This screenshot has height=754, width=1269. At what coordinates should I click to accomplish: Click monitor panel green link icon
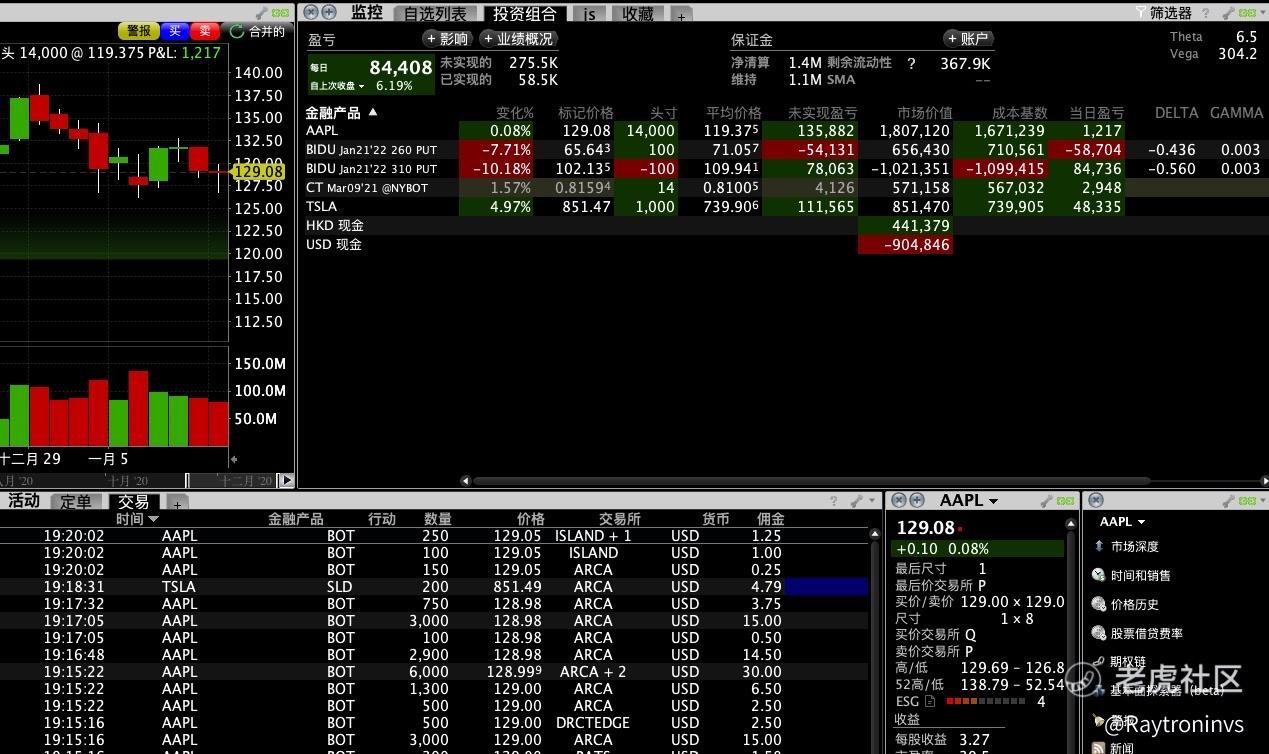pos(1249,13)
